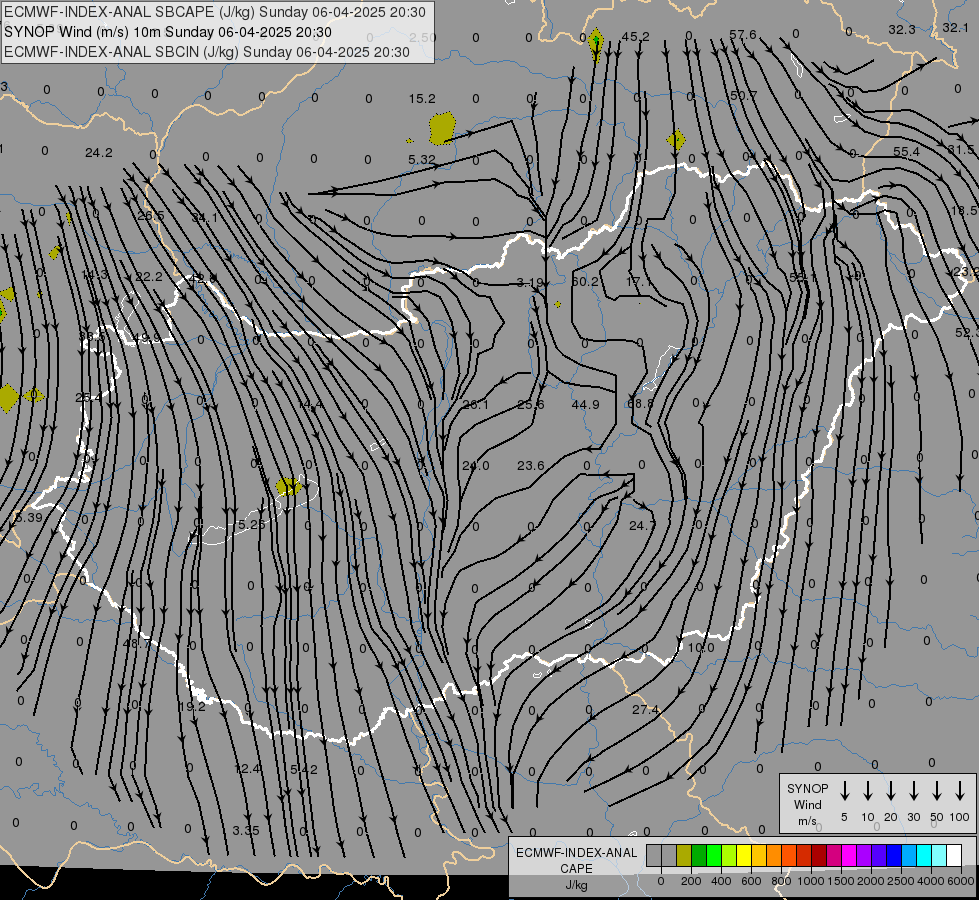The width and height of the screenshot is (979, 900).
Task: Click the ECMWF-INDEX-ANAL SBCAPE title line
Action: click(x=215, y=12)
